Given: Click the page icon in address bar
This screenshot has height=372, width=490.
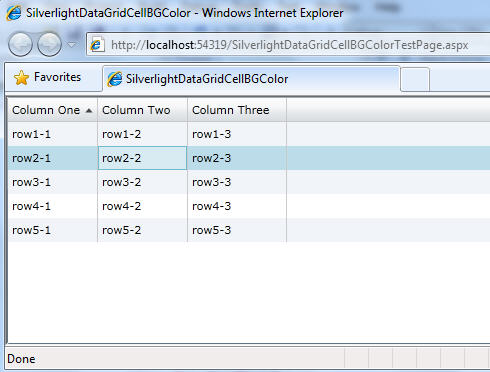Looking at the screenshot, I should click(x=97, y=45).
